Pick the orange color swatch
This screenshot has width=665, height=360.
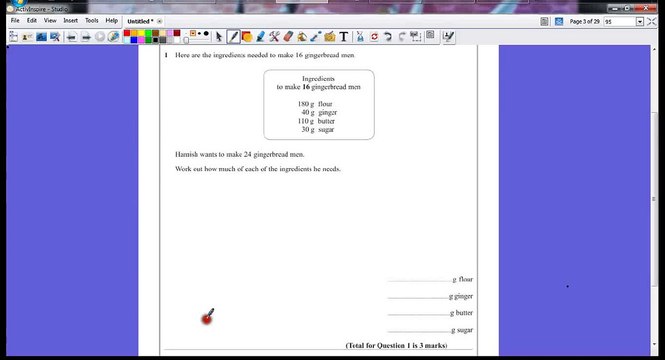(x=134, y=33)
